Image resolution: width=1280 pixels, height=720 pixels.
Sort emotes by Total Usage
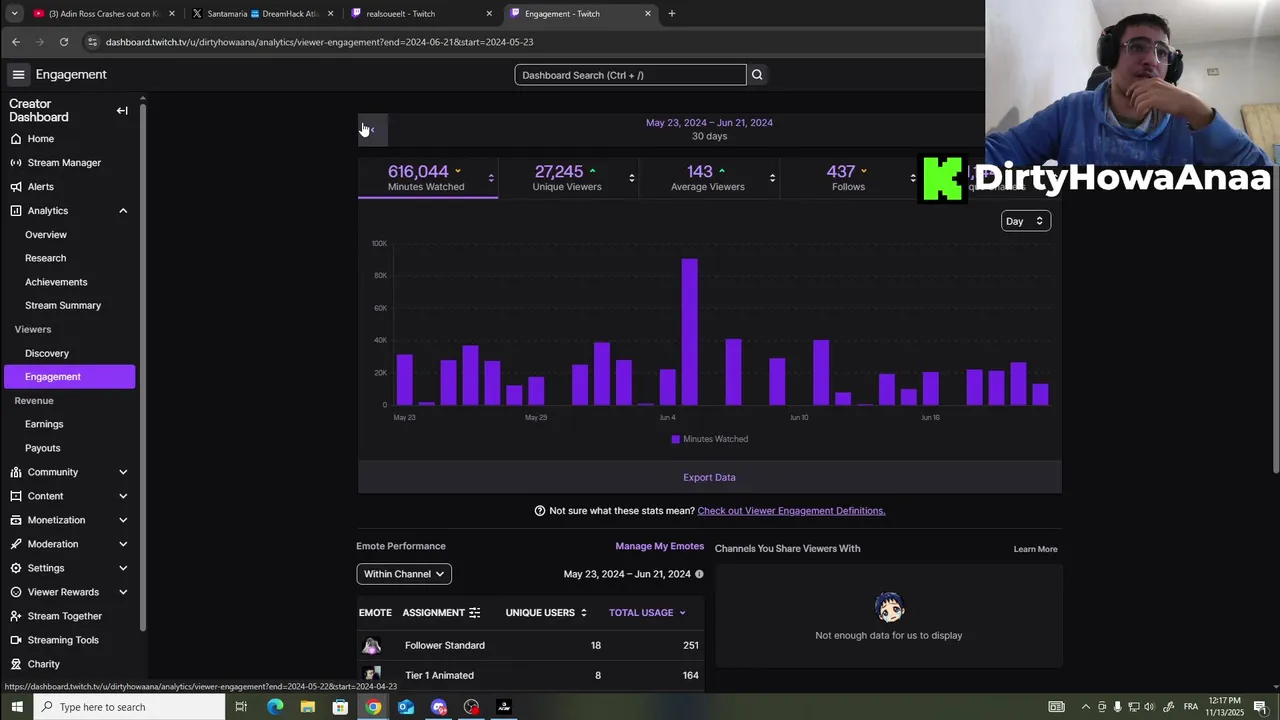click(647, 613)
